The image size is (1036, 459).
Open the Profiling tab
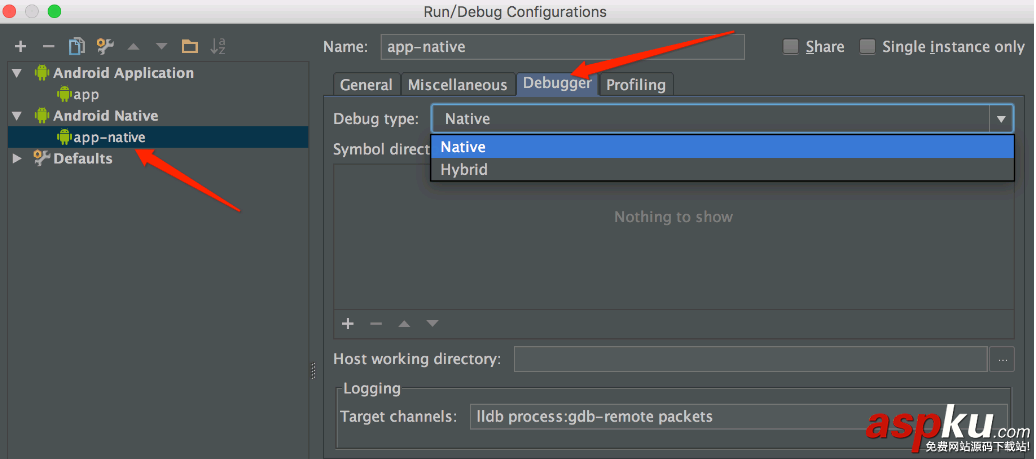click(636, 85)
